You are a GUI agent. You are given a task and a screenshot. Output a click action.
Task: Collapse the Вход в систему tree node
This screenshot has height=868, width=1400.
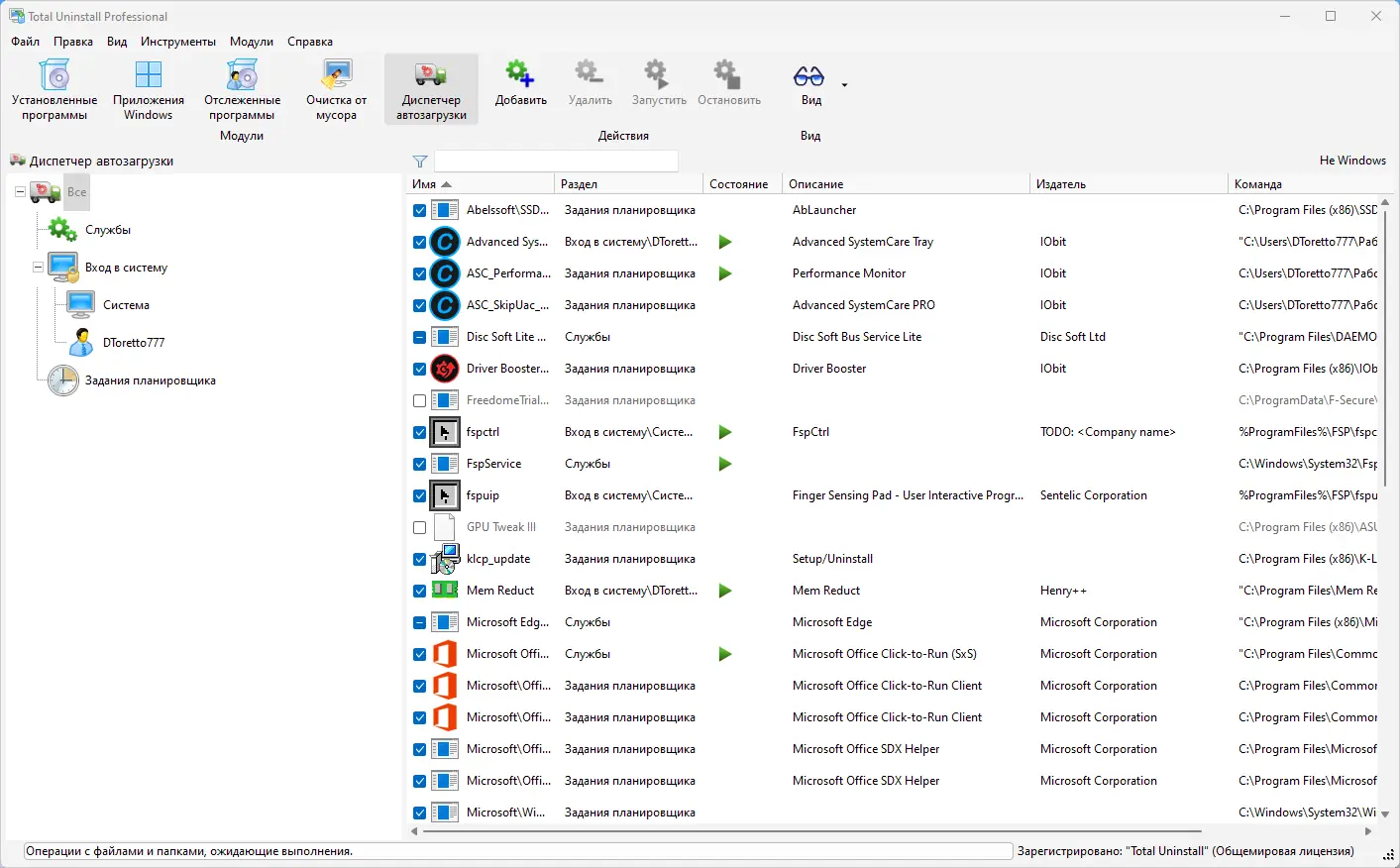[x=38, y=268]
